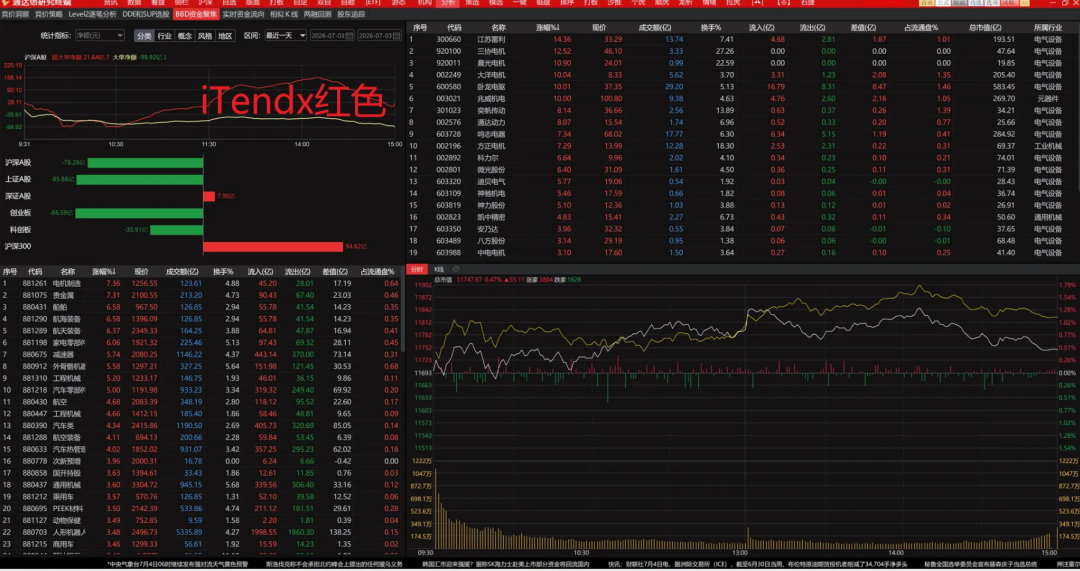Viewport: 1080px width, 571px height.
Task: Click the 首页 button at top right
Action: click(x=926, y=3)
